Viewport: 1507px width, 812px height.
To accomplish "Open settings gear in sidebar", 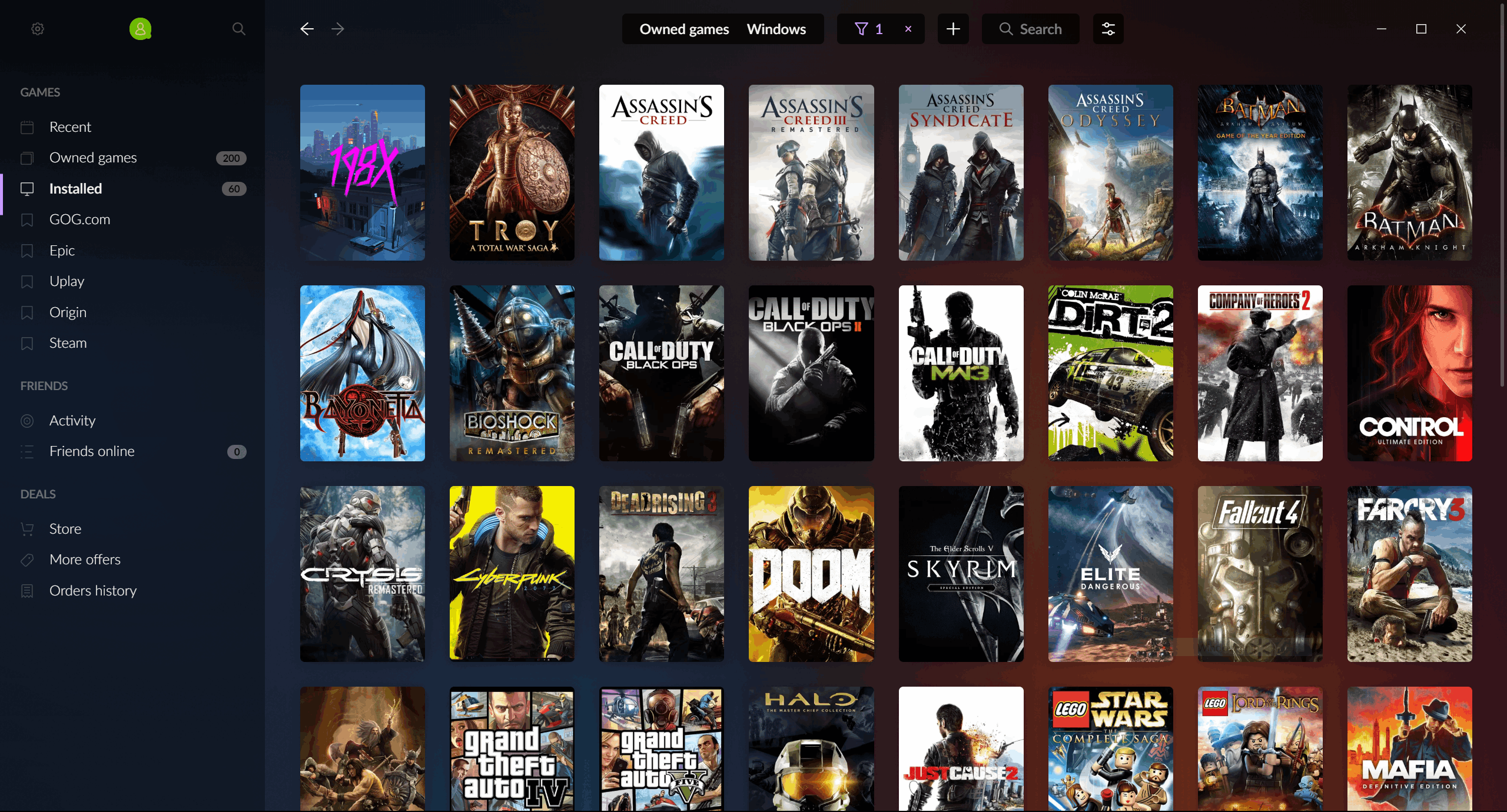I will click(x=38, y=29).
